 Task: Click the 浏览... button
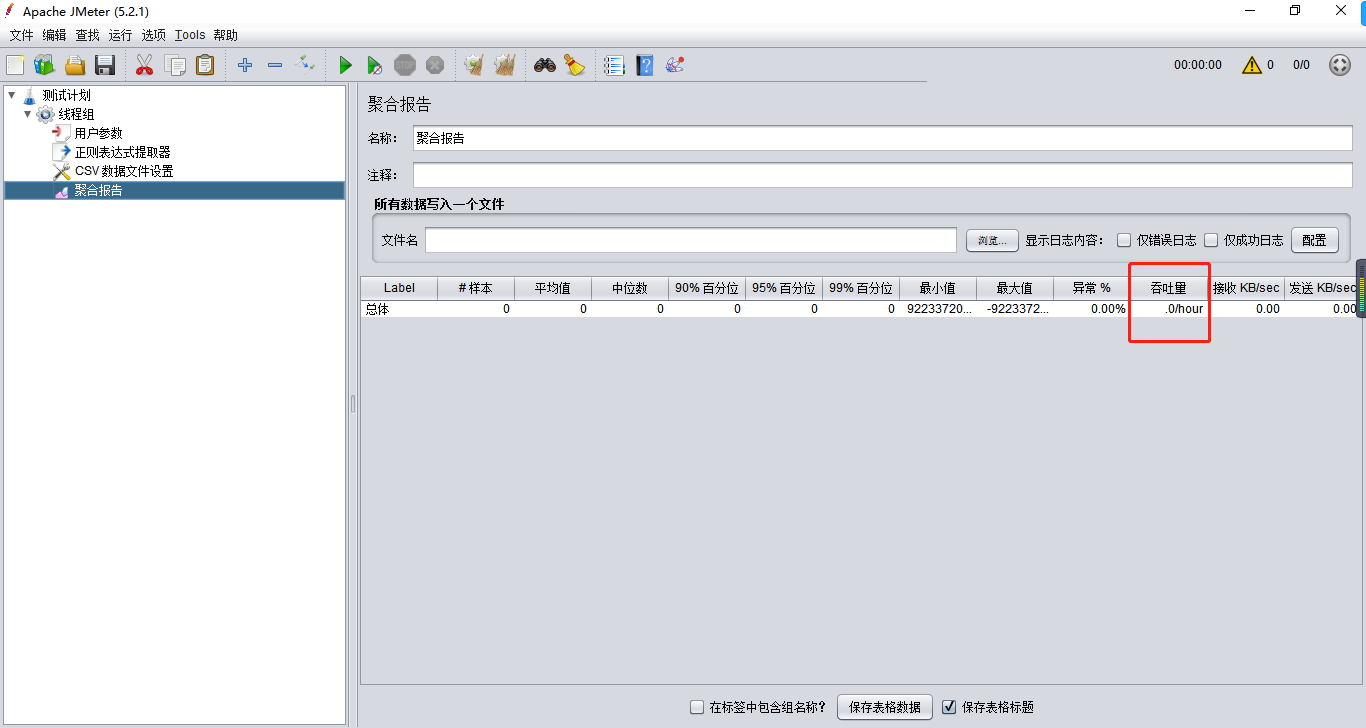[x=992, y=240]
